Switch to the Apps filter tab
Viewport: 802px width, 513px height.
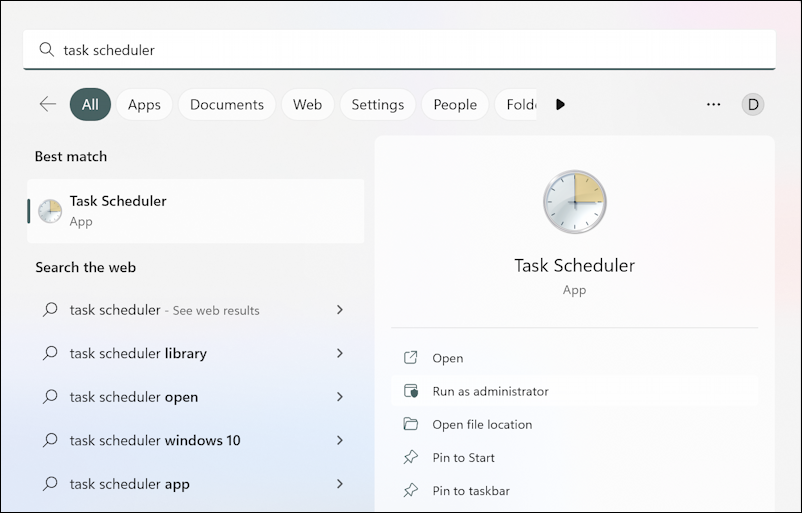click(144, 104)
